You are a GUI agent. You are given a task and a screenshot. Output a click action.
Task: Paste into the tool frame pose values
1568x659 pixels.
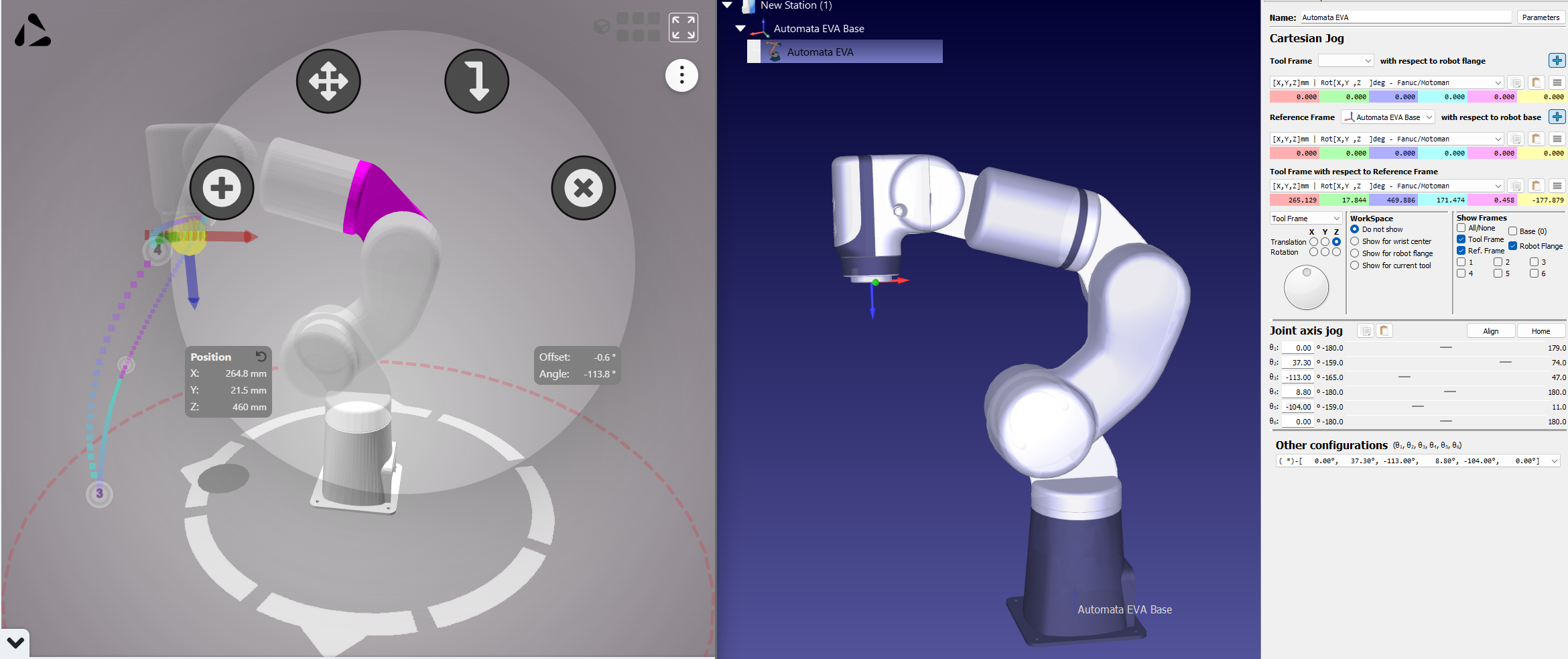coord(1537,82)
